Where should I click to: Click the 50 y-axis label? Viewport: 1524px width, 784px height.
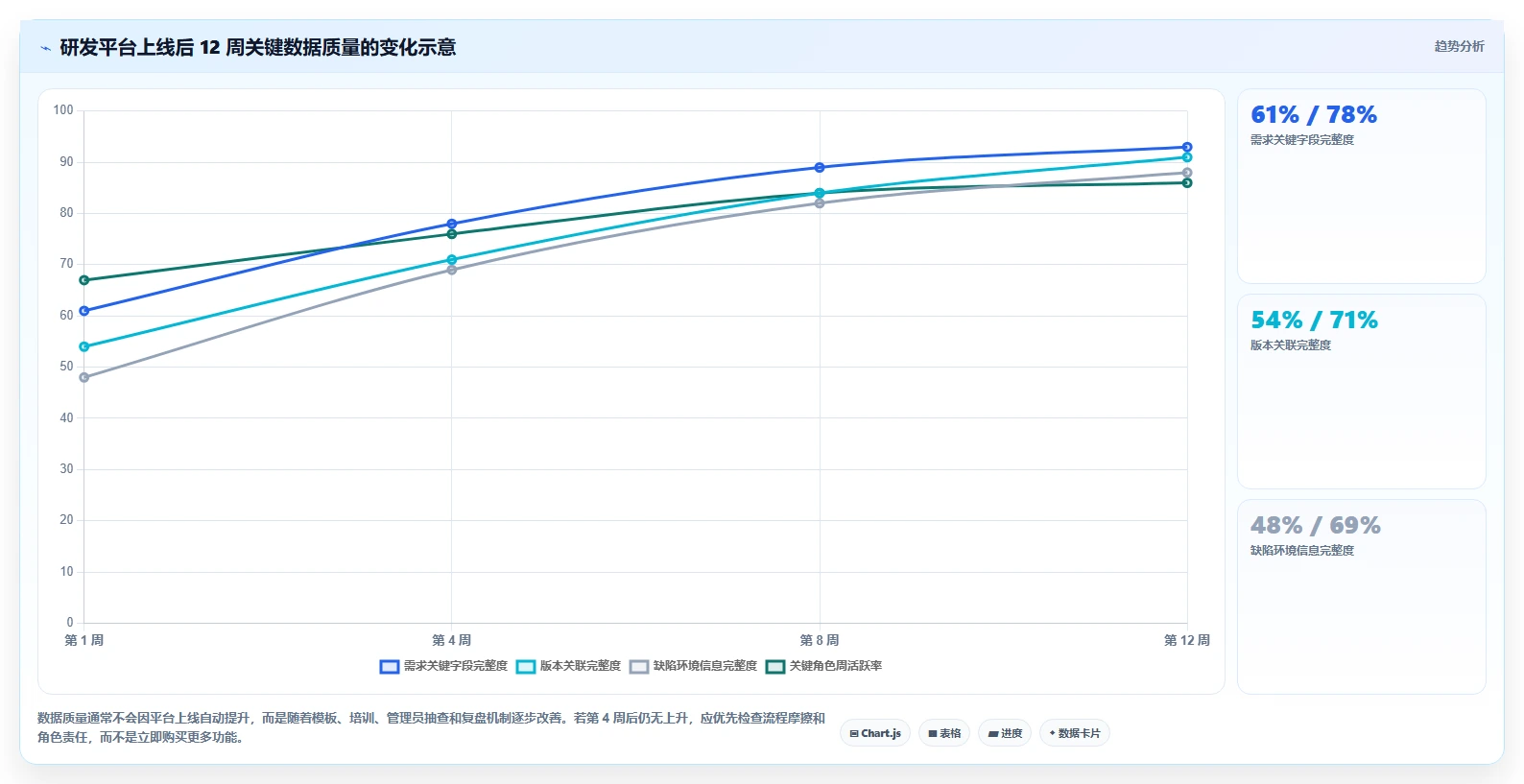(x=66, y=367)
